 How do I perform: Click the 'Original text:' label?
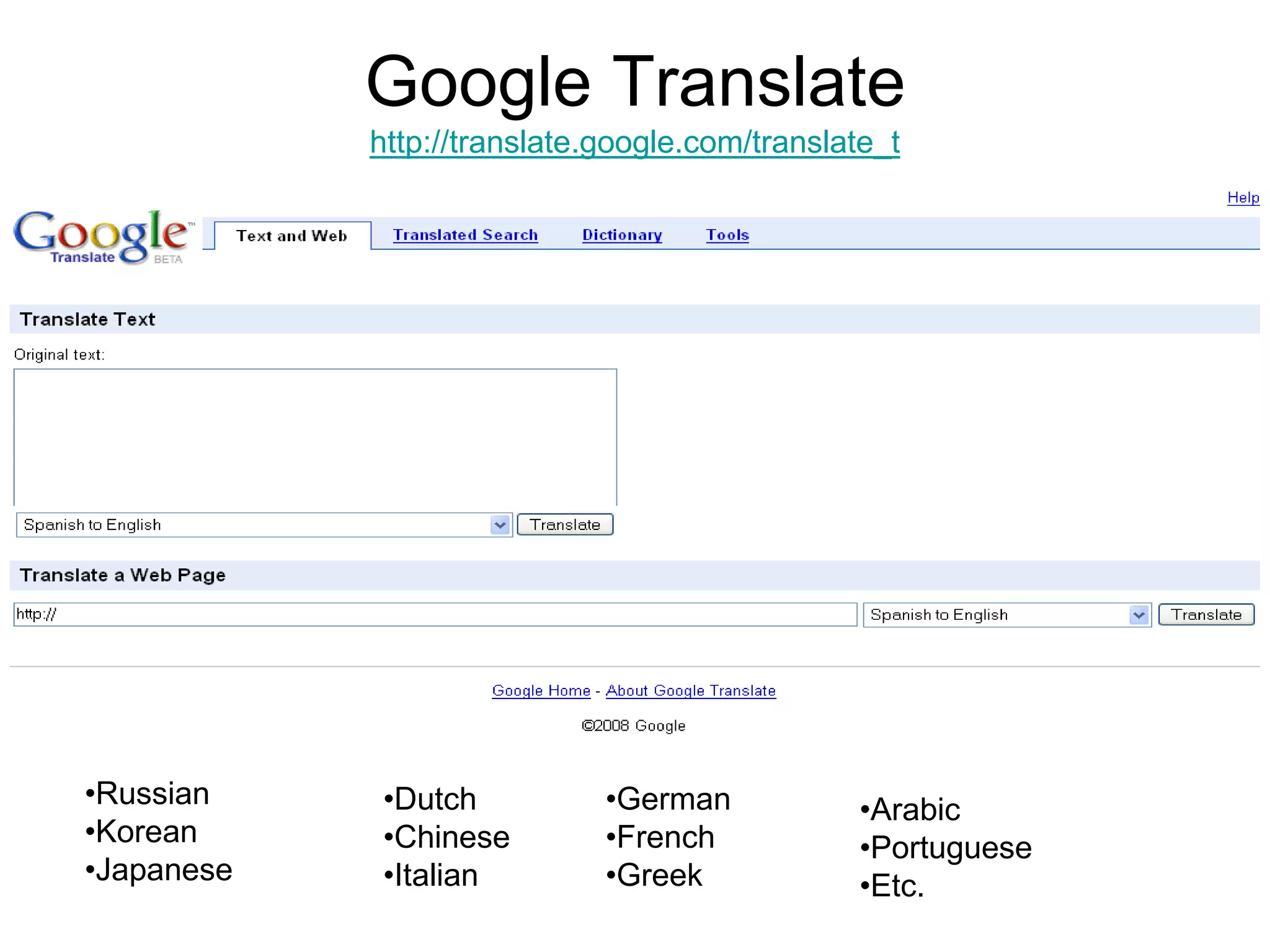[x=60, y=355]
